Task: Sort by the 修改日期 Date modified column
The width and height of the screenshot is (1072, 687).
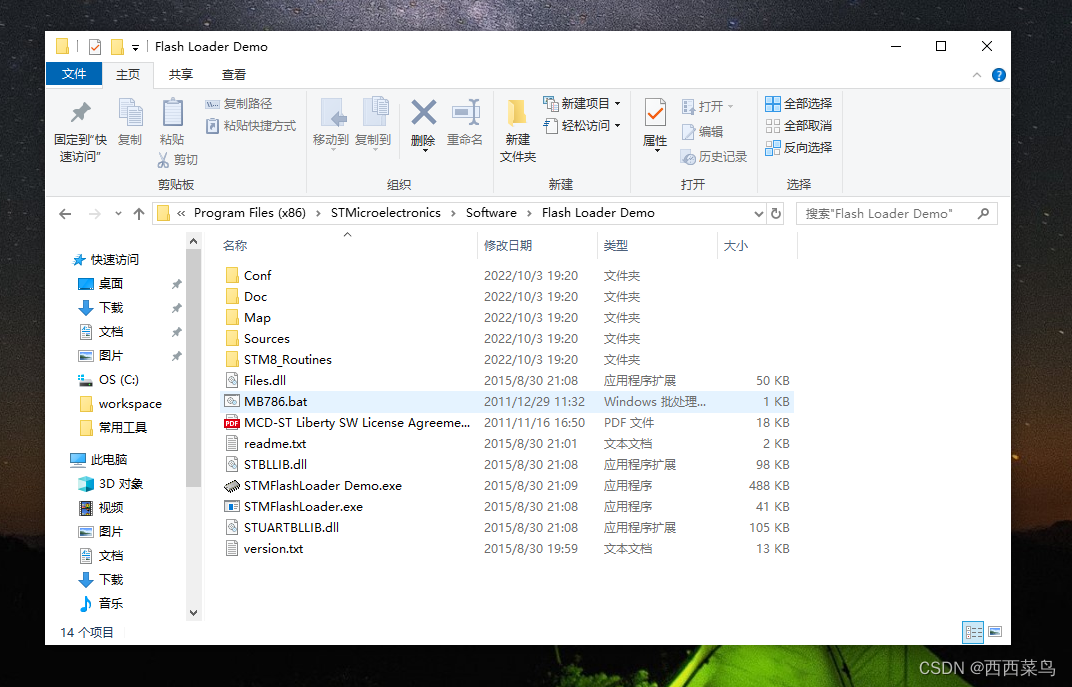Action: point(537,245)
